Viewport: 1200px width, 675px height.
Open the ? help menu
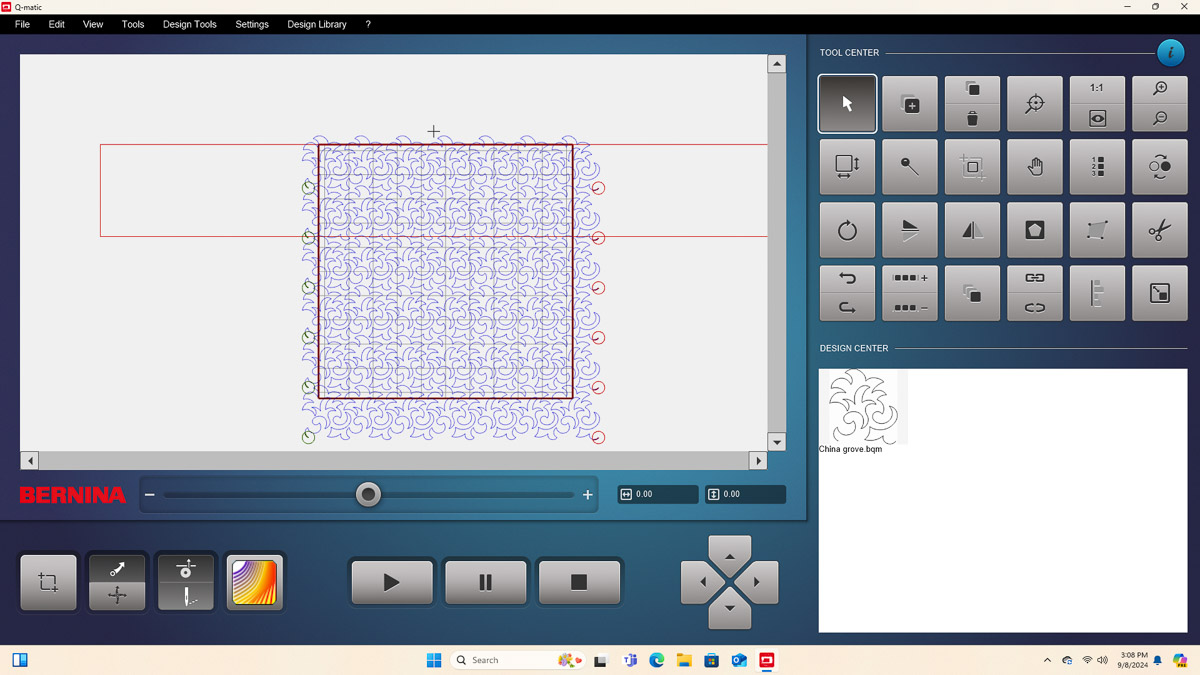pyautogui.click(x=368, y=24)
